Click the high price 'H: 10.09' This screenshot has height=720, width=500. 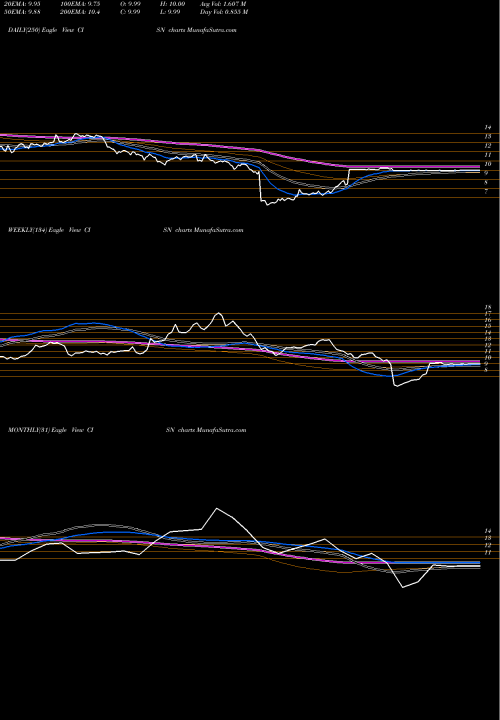click(174, 3)
